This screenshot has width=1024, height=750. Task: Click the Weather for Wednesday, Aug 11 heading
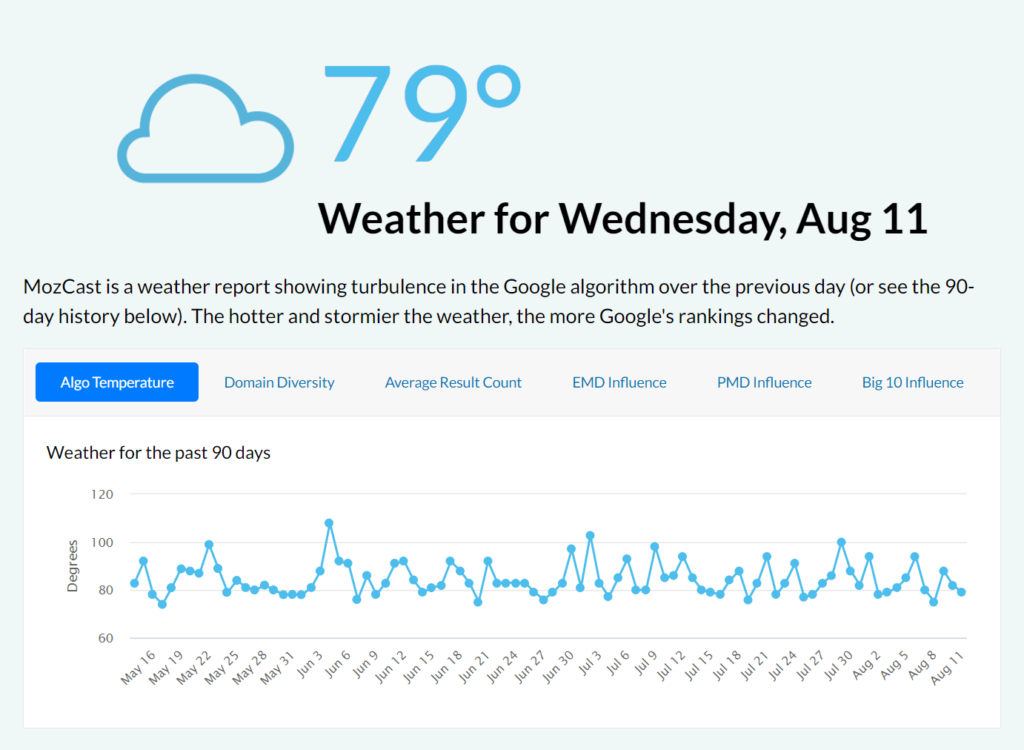(x=622, y=218)
